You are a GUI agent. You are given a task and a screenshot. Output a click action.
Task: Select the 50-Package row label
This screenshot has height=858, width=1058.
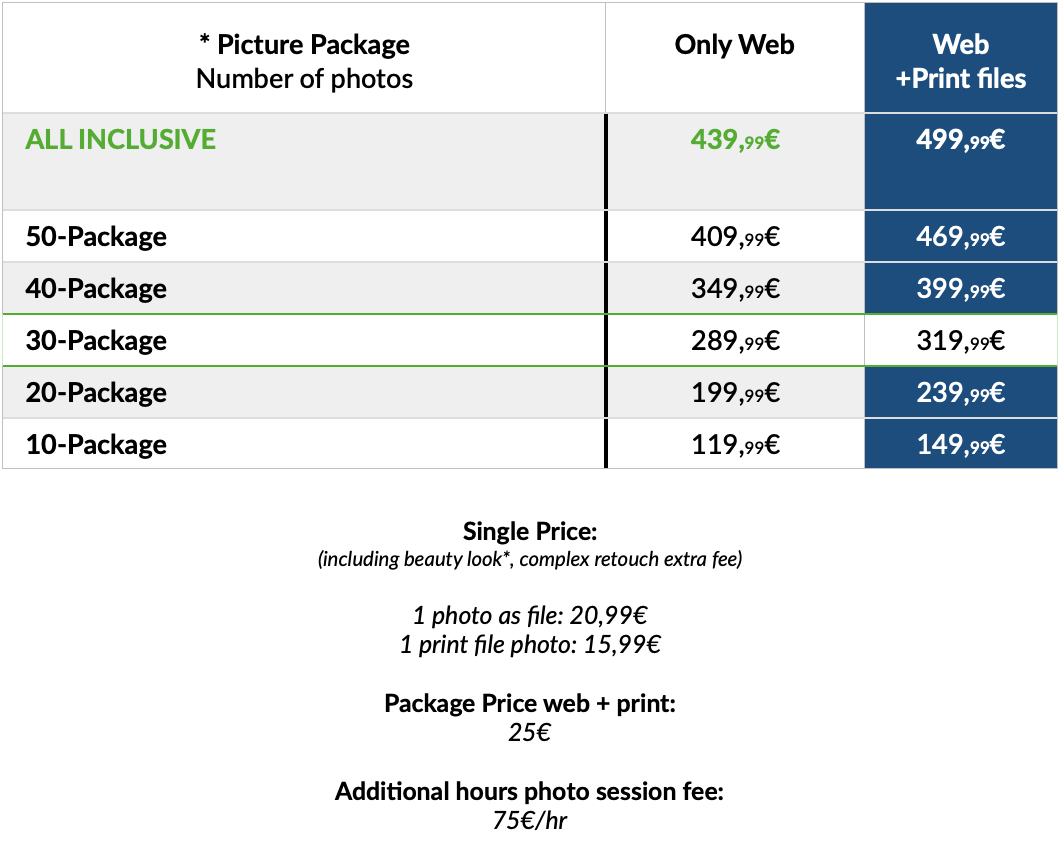click(96, 237)
